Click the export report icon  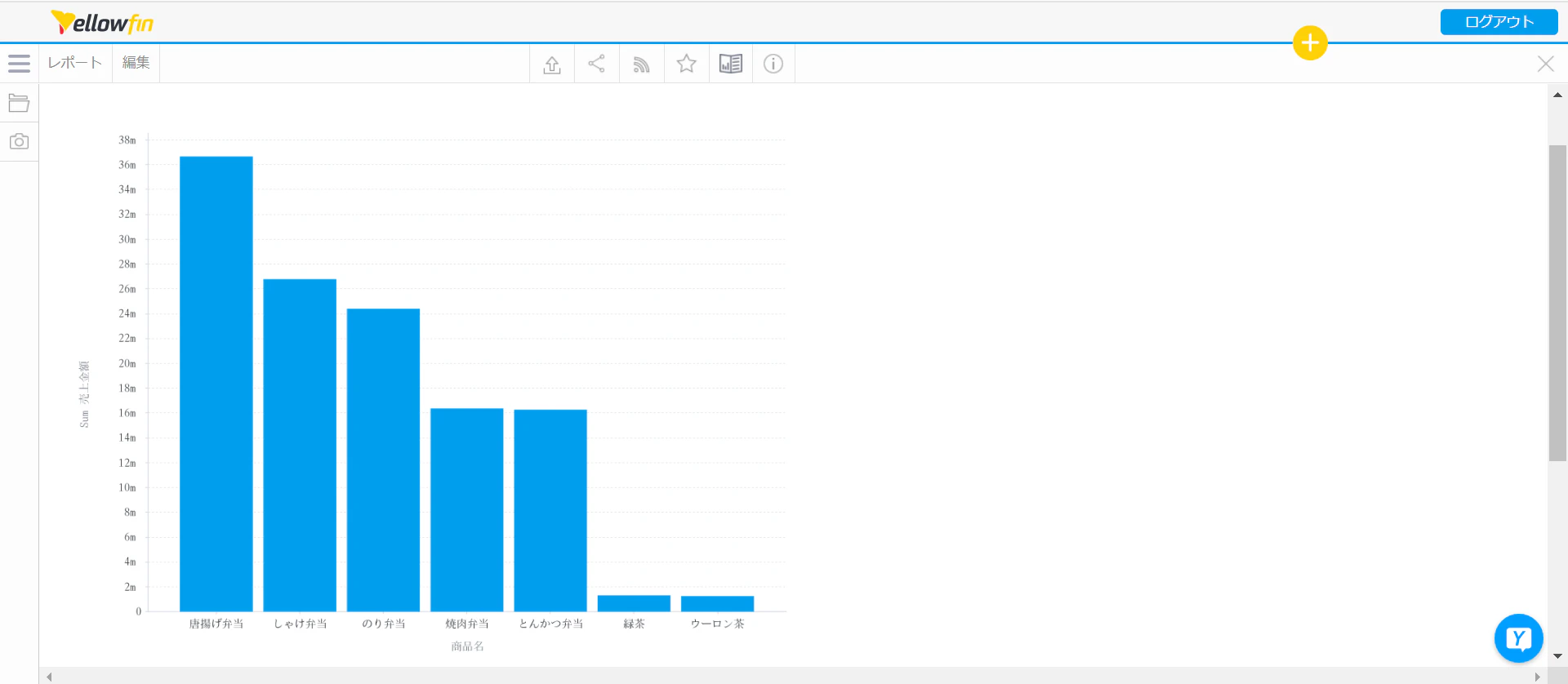click(552, 64)
